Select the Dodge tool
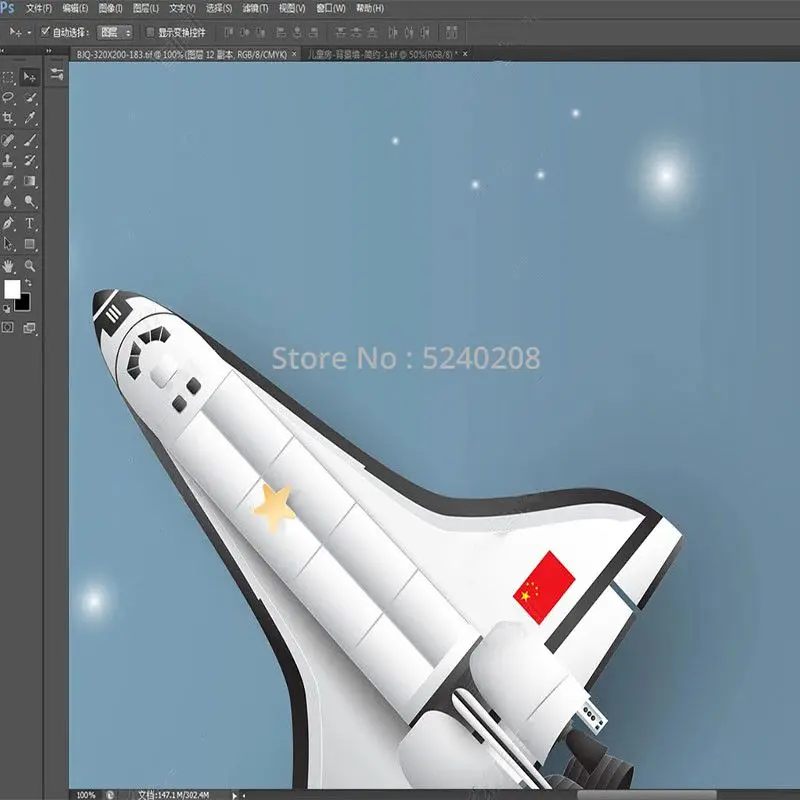 click(30, 202)
